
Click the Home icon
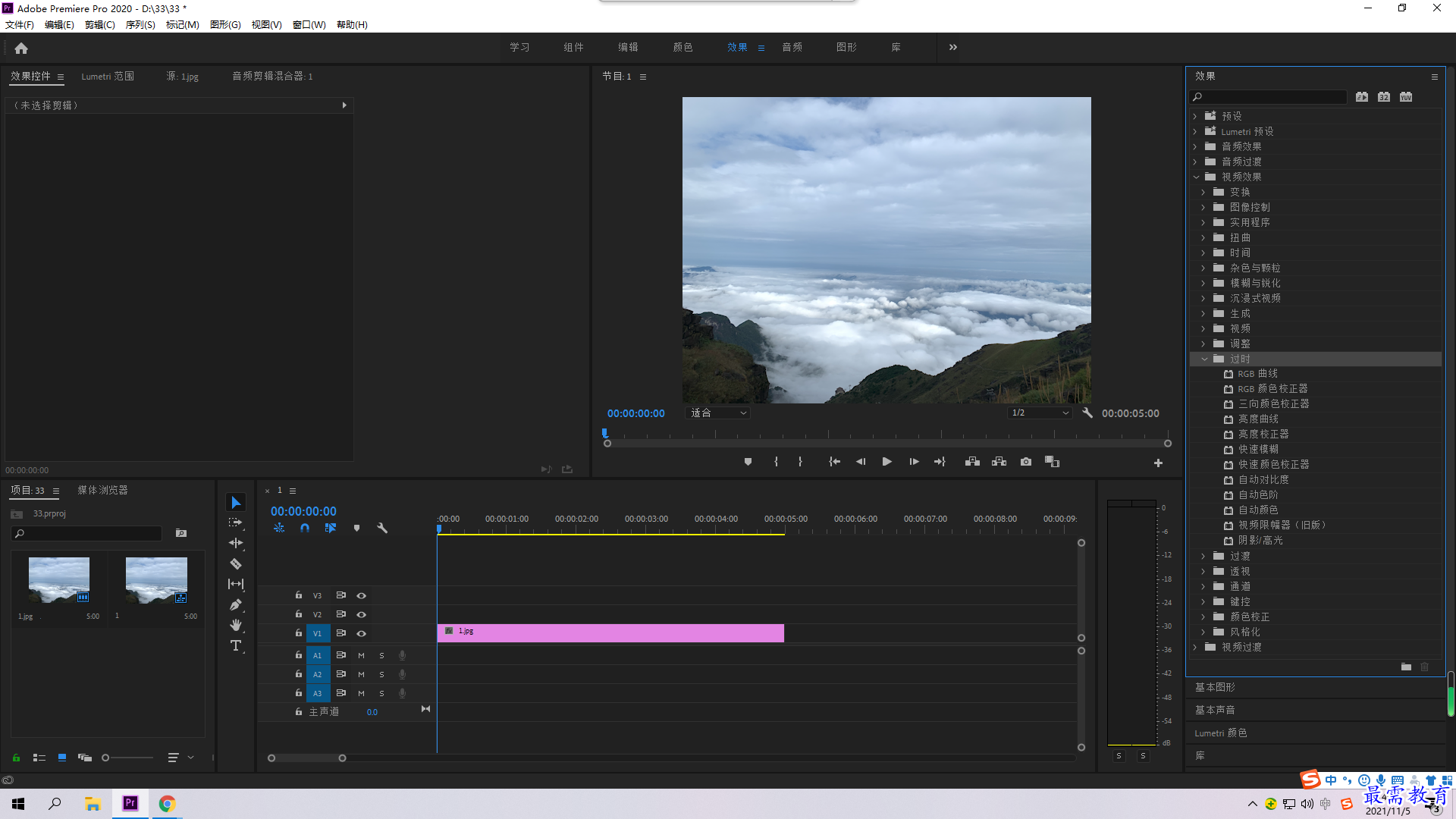click(x=21, y=48)
